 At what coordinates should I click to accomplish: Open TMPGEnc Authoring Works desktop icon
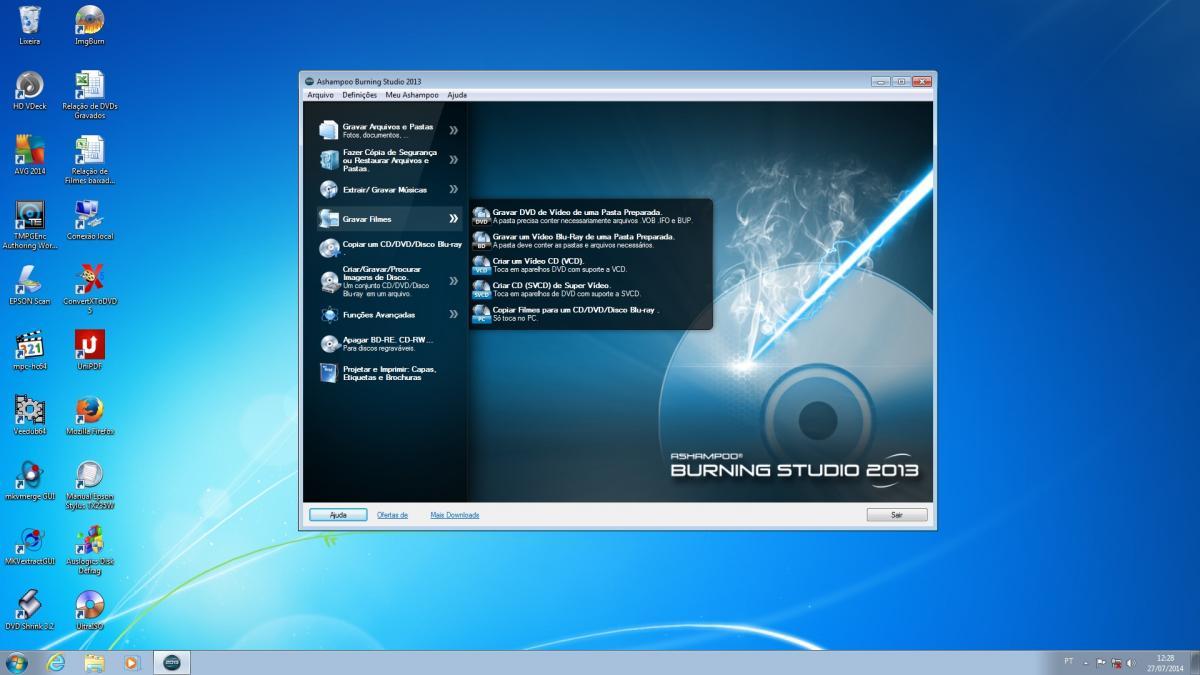[x=30, y=214]
